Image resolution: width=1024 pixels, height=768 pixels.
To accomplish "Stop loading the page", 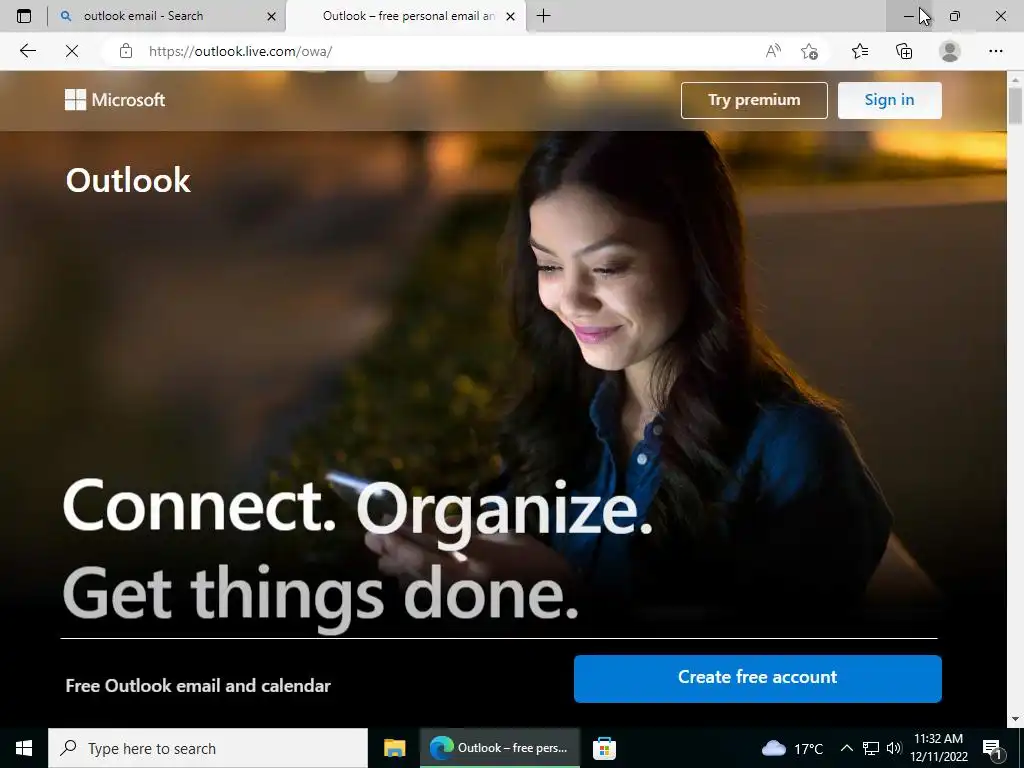I will click(x=72, y=51).
